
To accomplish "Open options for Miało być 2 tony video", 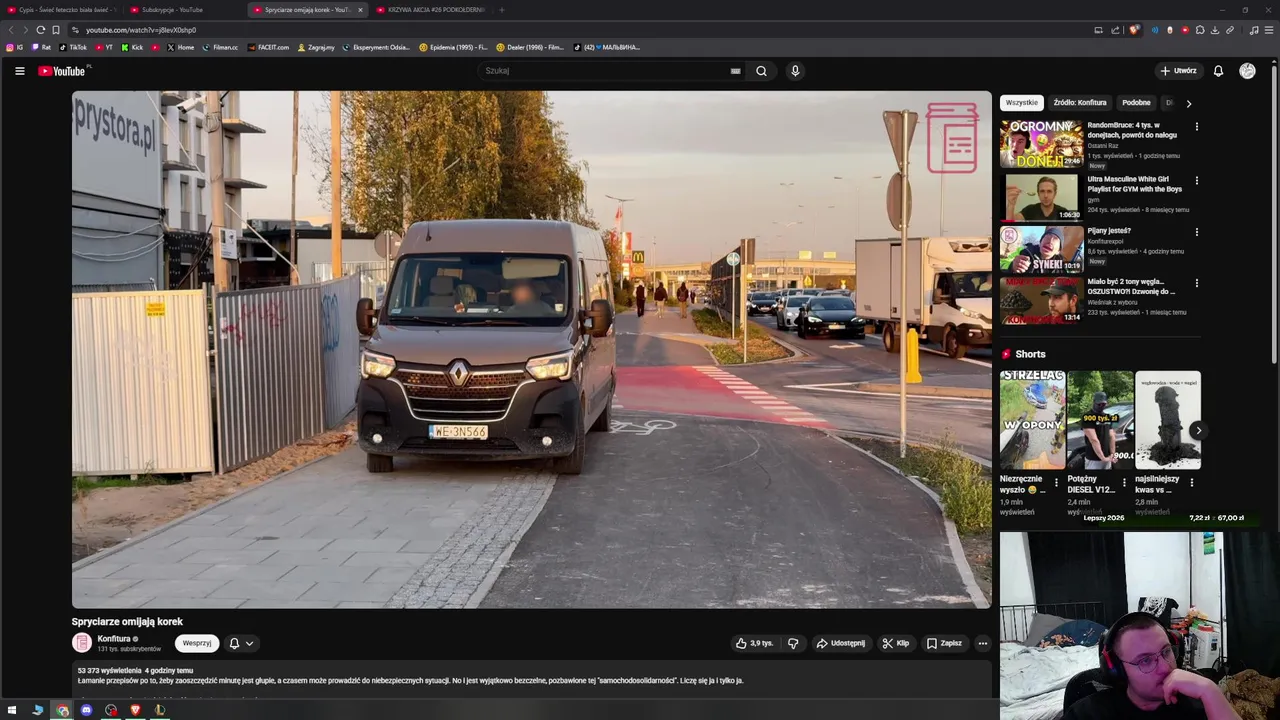I will point(1196,283).
